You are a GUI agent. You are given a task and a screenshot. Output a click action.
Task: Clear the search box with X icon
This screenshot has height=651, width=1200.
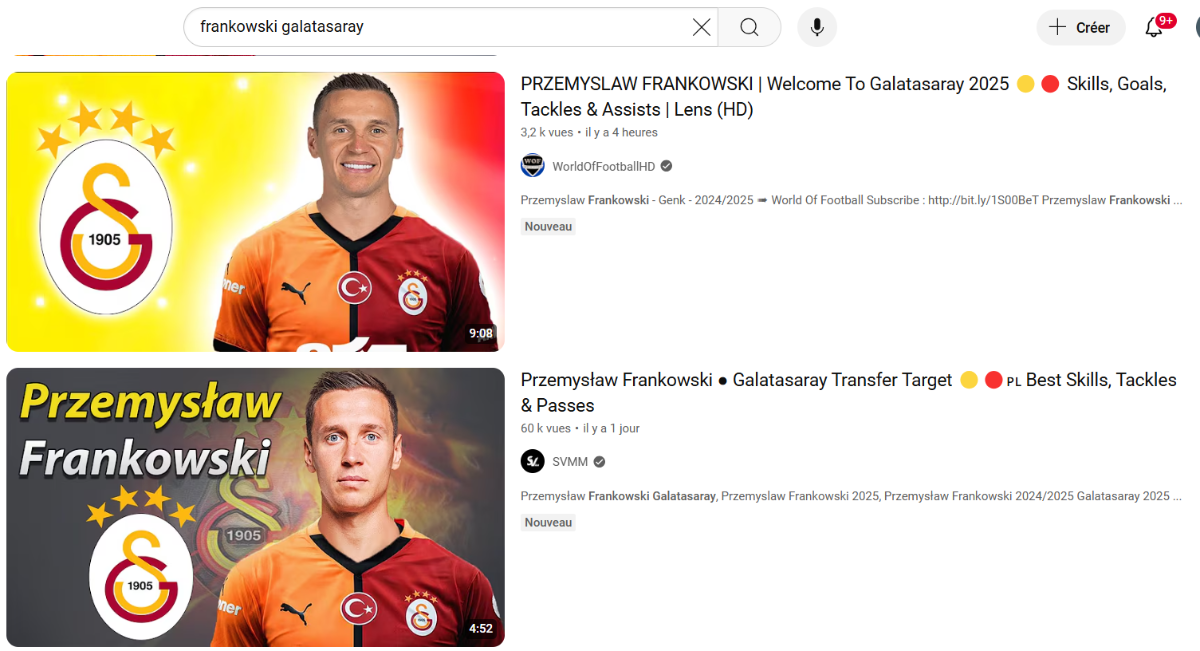click(702, 27)
